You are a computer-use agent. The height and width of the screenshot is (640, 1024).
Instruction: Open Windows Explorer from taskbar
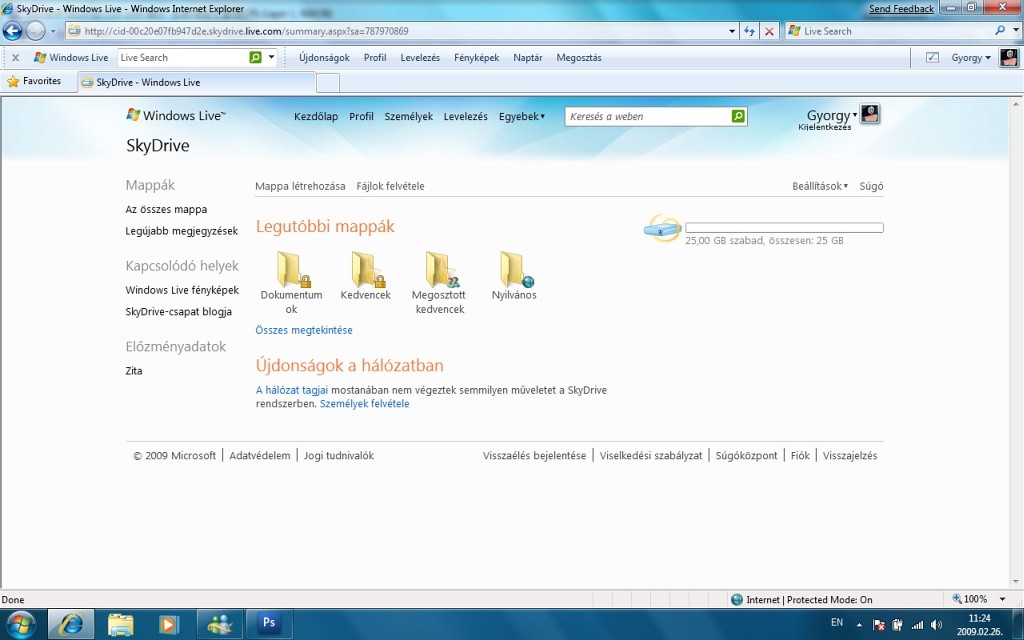pos(120,624)
